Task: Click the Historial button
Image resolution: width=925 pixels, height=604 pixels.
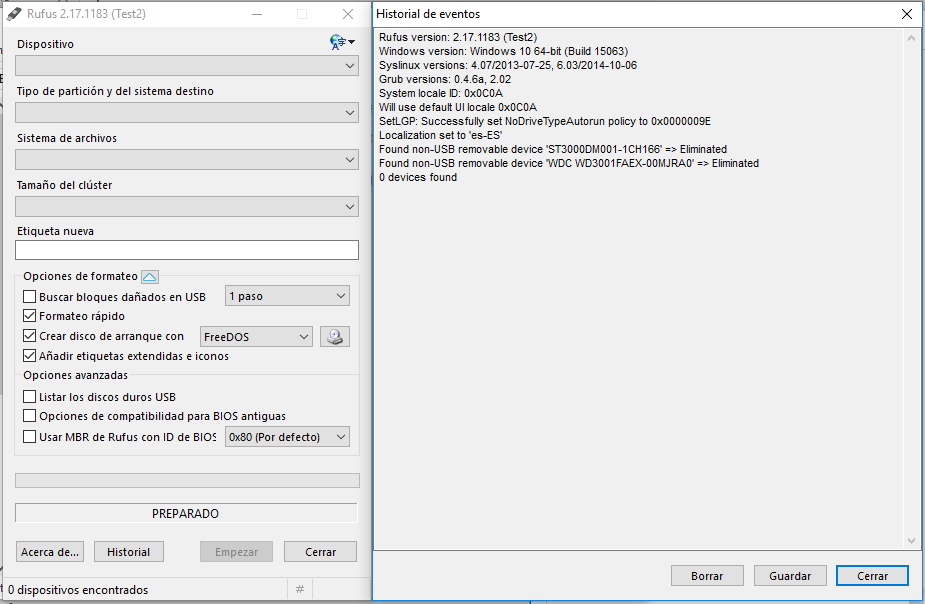Action: pyautogui.click(x=129, y=552)
